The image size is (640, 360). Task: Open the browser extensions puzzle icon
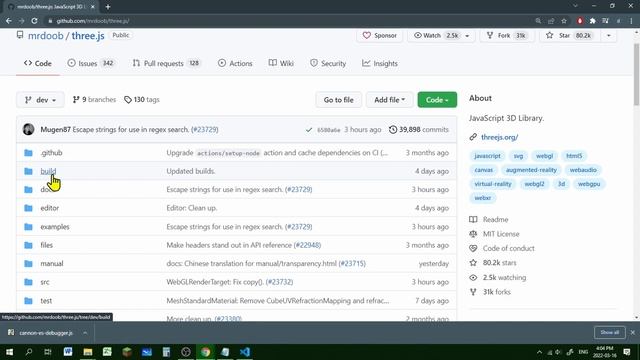coord(593,21)
